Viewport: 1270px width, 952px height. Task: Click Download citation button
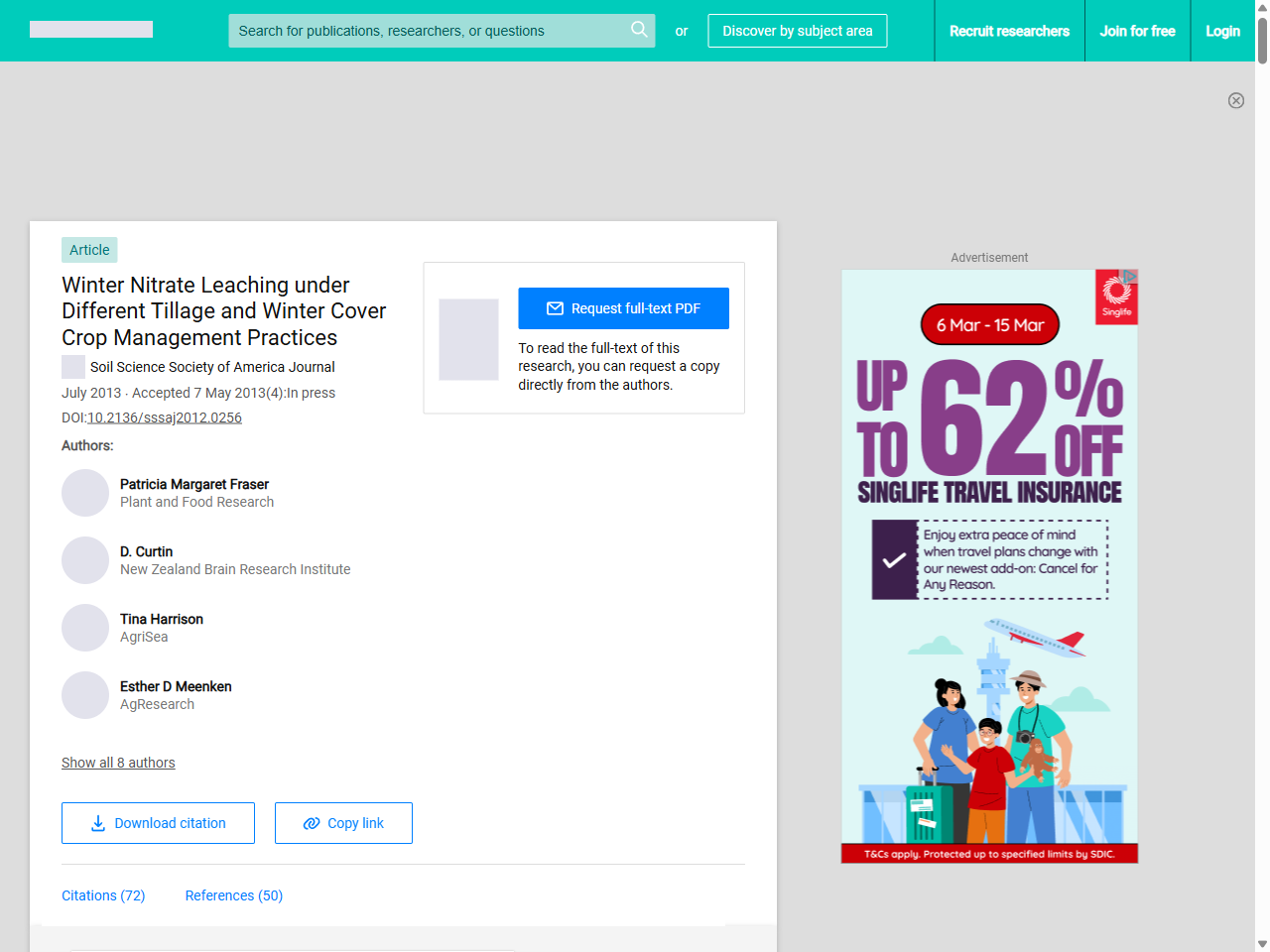coord(158,823)
